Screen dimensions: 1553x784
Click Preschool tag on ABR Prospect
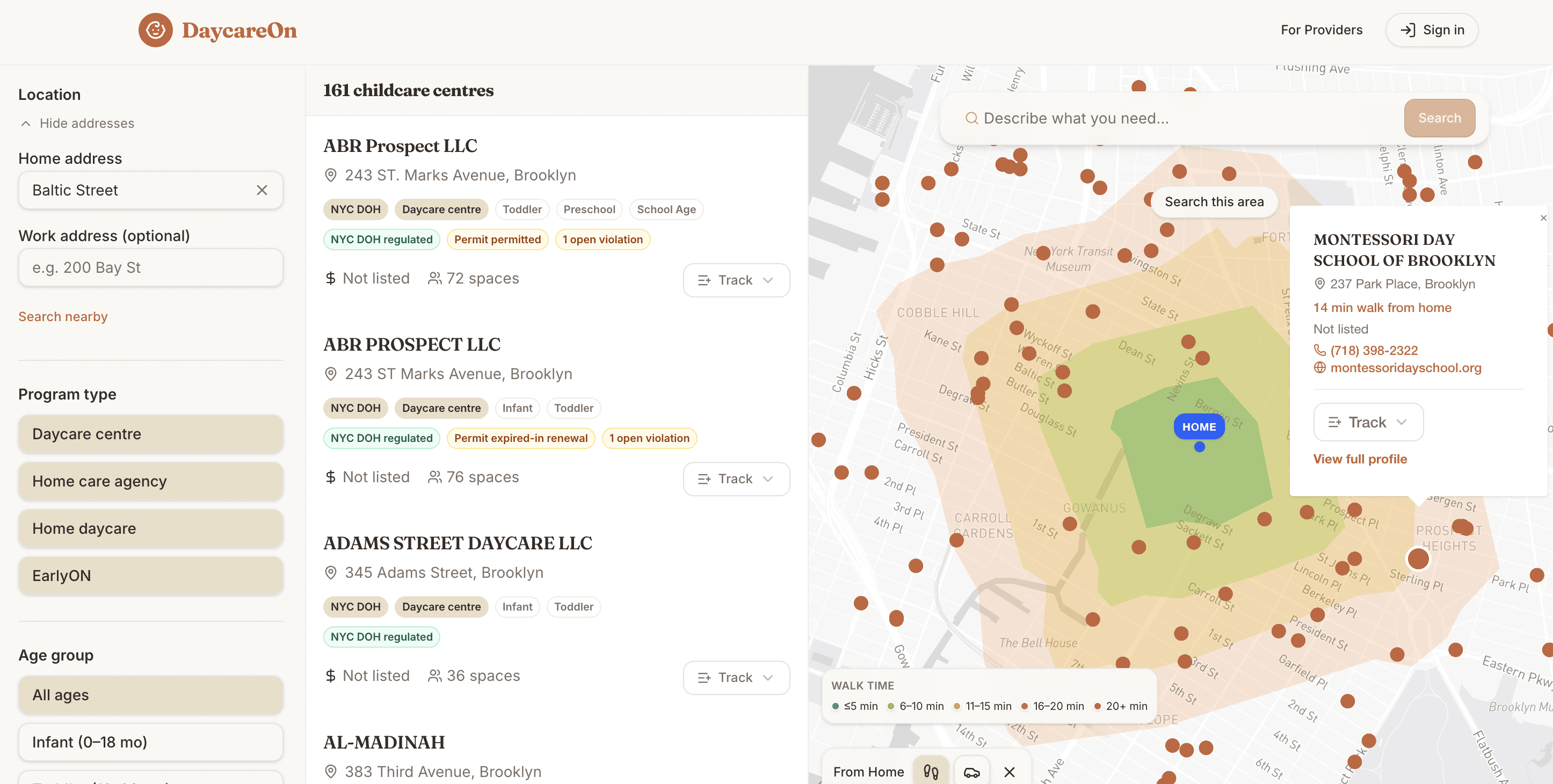(x=589, y=209)
